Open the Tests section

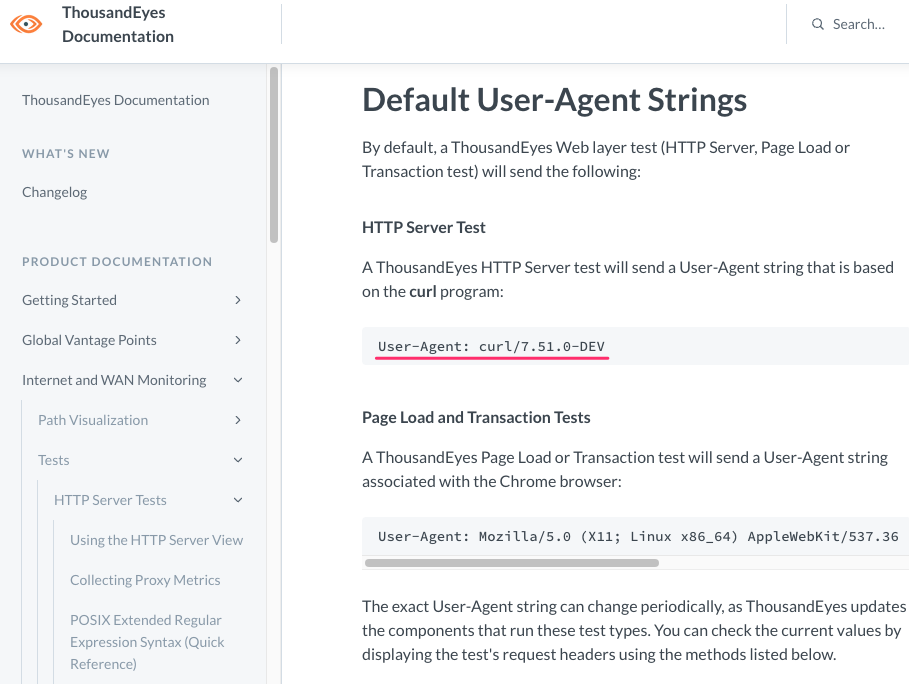click(x=53, y=460)
